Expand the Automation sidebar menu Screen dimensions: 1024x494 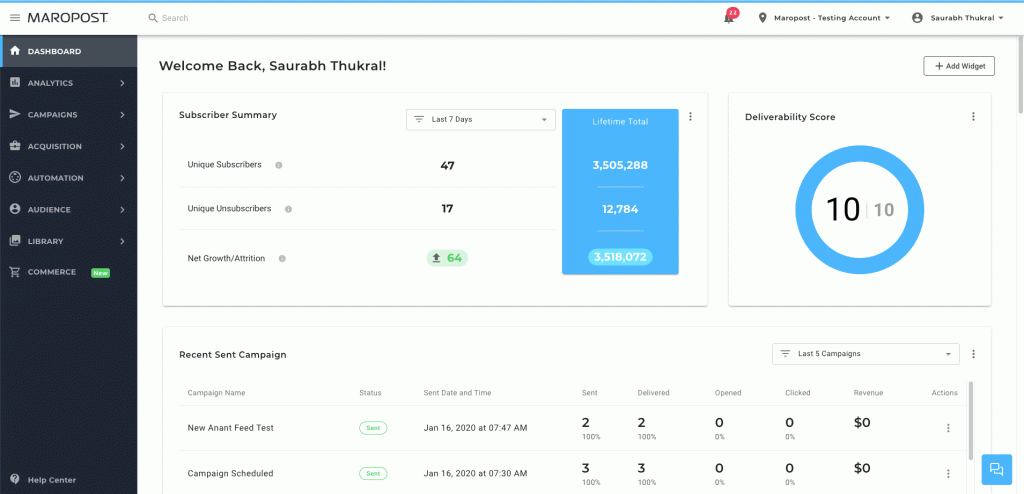(x=68, y=178)
